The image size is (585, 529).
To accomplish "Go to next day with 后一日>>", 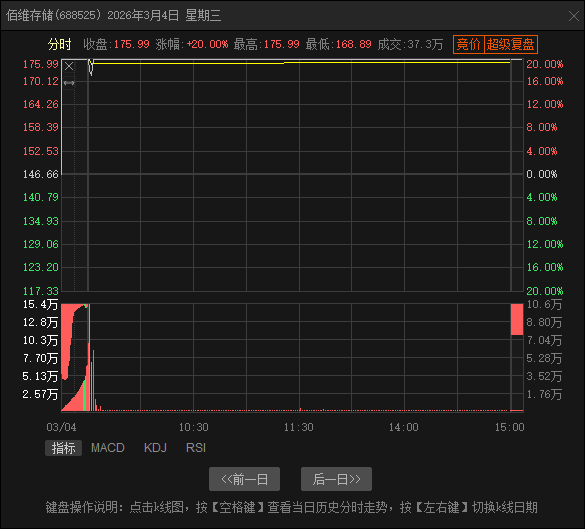I will pos(336,479).
